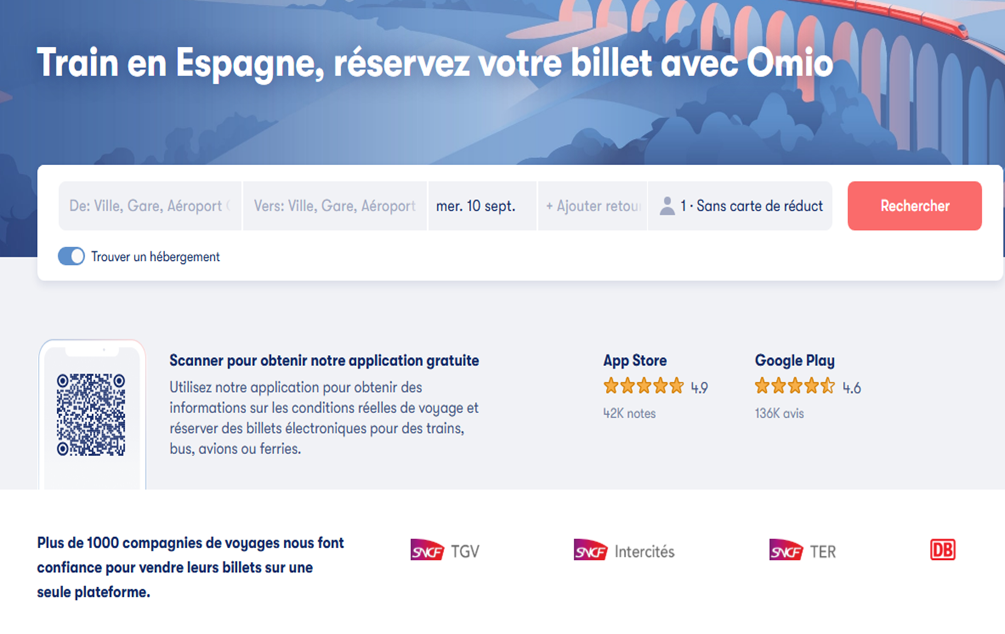Click the 42K notes text
Image resolution: width=1005 pixels, height=634 pixels.
[629, 413]
